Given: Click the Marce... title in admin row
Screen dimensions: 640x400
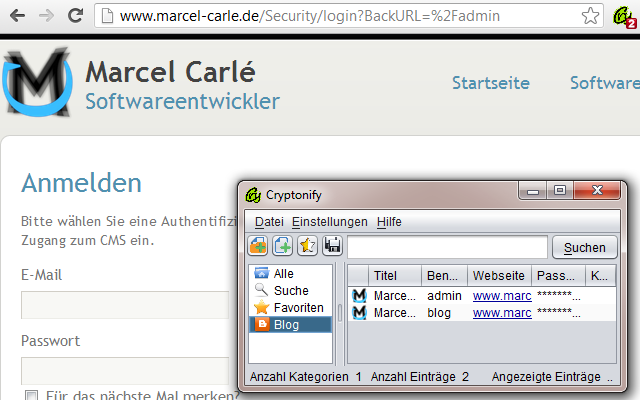Looking at the screenshot, I should click(x=395, y=296).
